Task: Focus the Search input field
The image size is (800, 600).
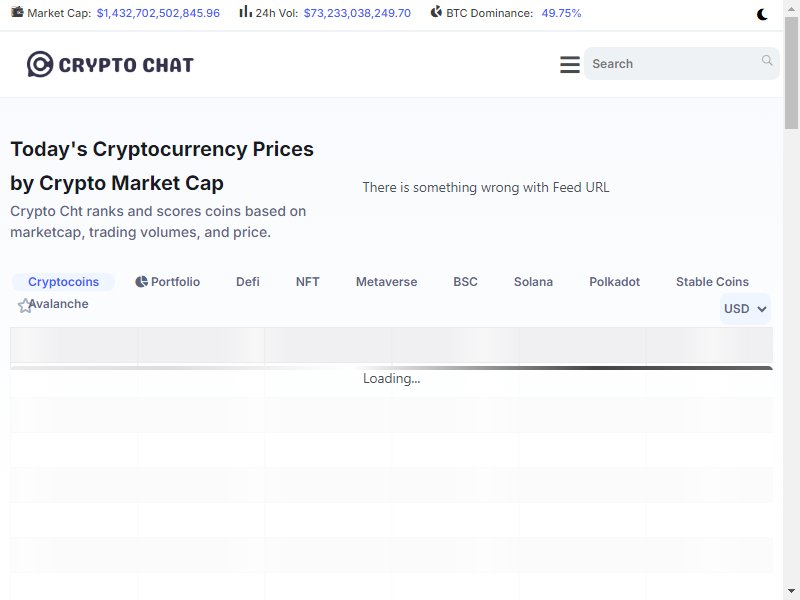Action: tap(670, 64)
